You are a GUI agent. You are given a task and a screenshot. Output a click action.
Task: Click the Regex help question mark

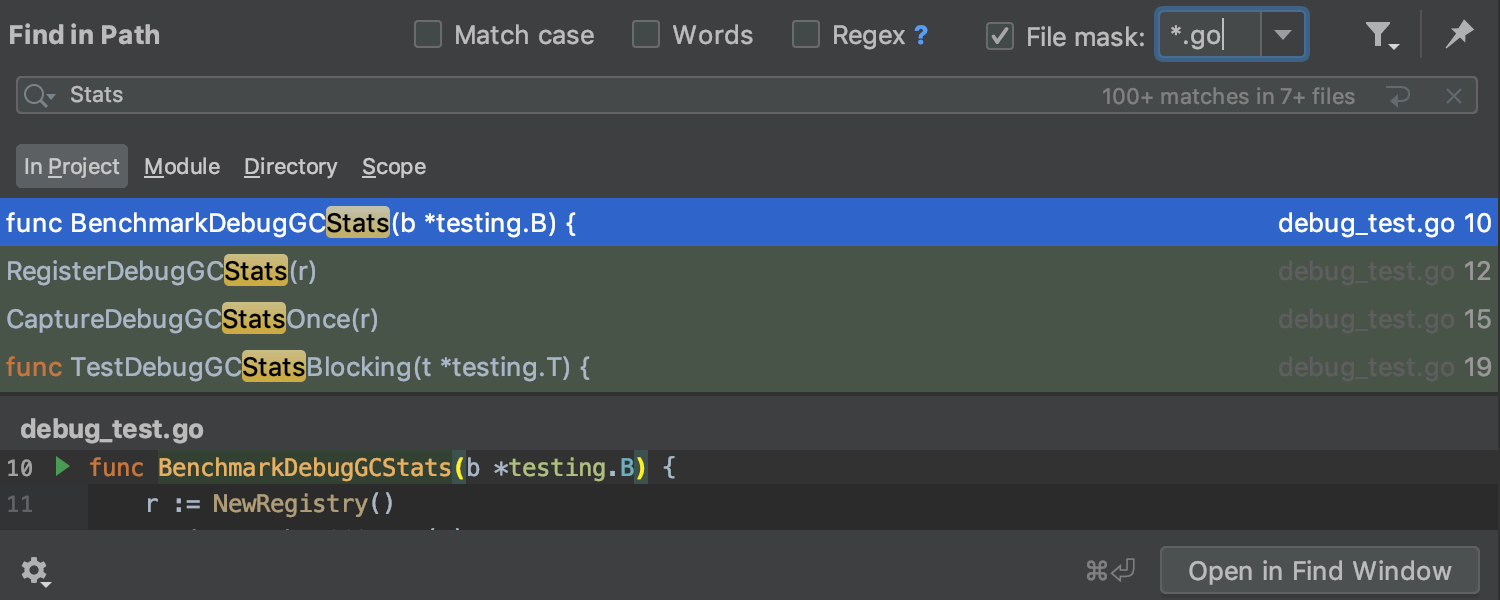pos(921,36)
